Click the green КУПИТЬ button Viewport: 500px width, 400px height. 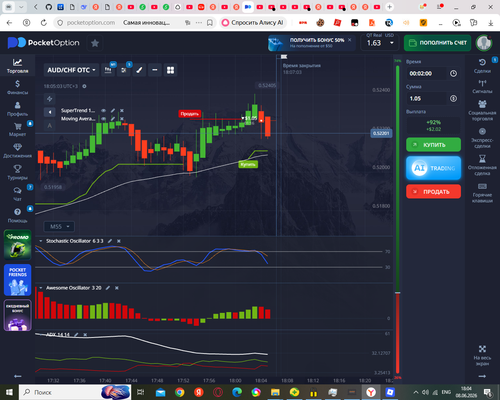[433, 145]
